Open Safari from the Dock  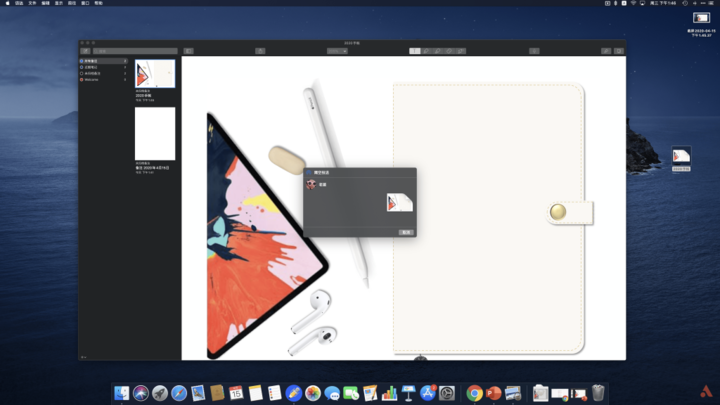point(179,393)
